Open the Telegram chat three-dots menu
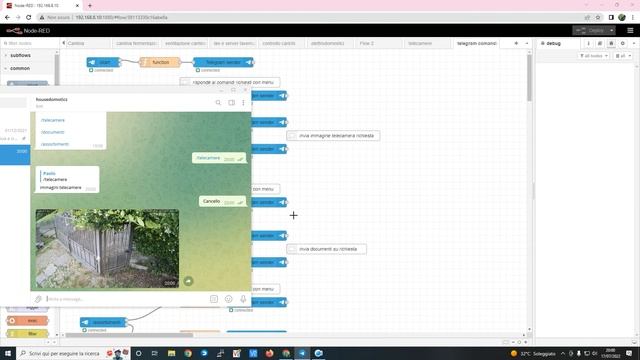Viewport: 640px width, 360px height. coord(243,102)
